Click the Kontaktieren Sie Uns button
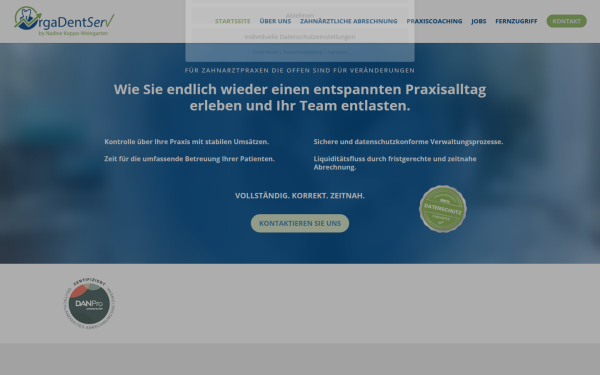 click(300, 223)
